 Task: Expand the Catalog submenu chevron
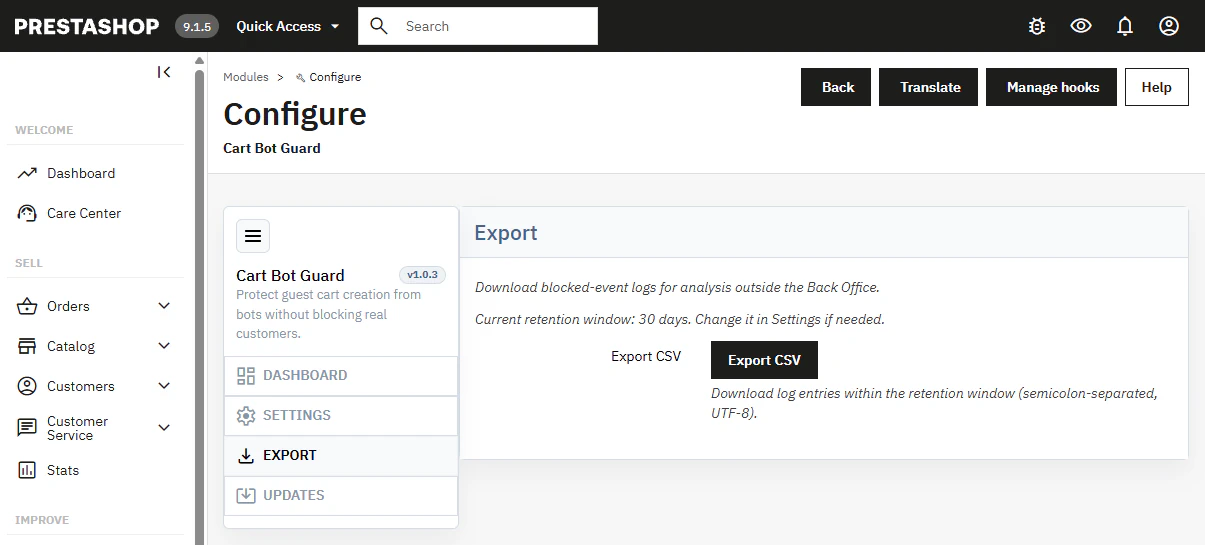click(165, 346)
